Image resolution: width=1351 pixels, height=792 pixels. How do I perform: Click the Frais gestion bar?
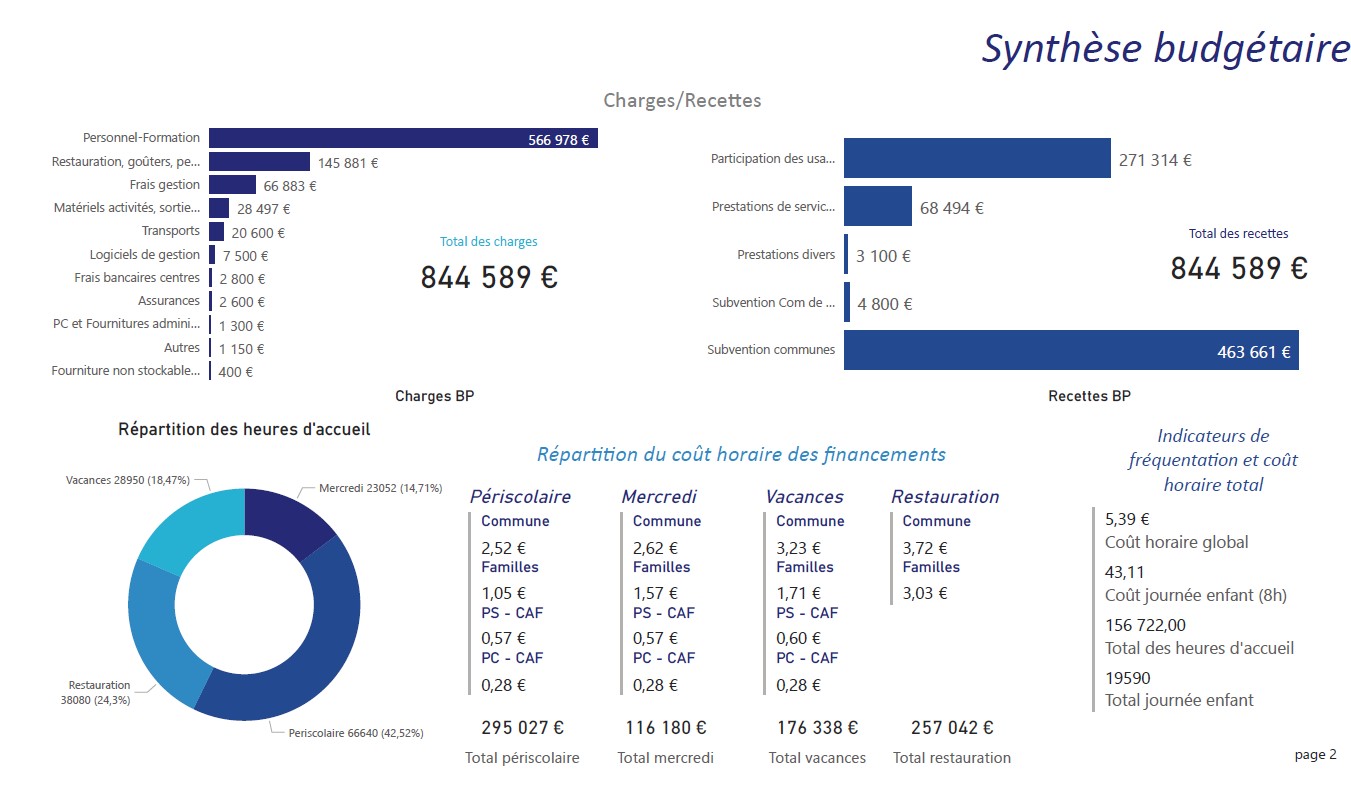click(232, 185)
